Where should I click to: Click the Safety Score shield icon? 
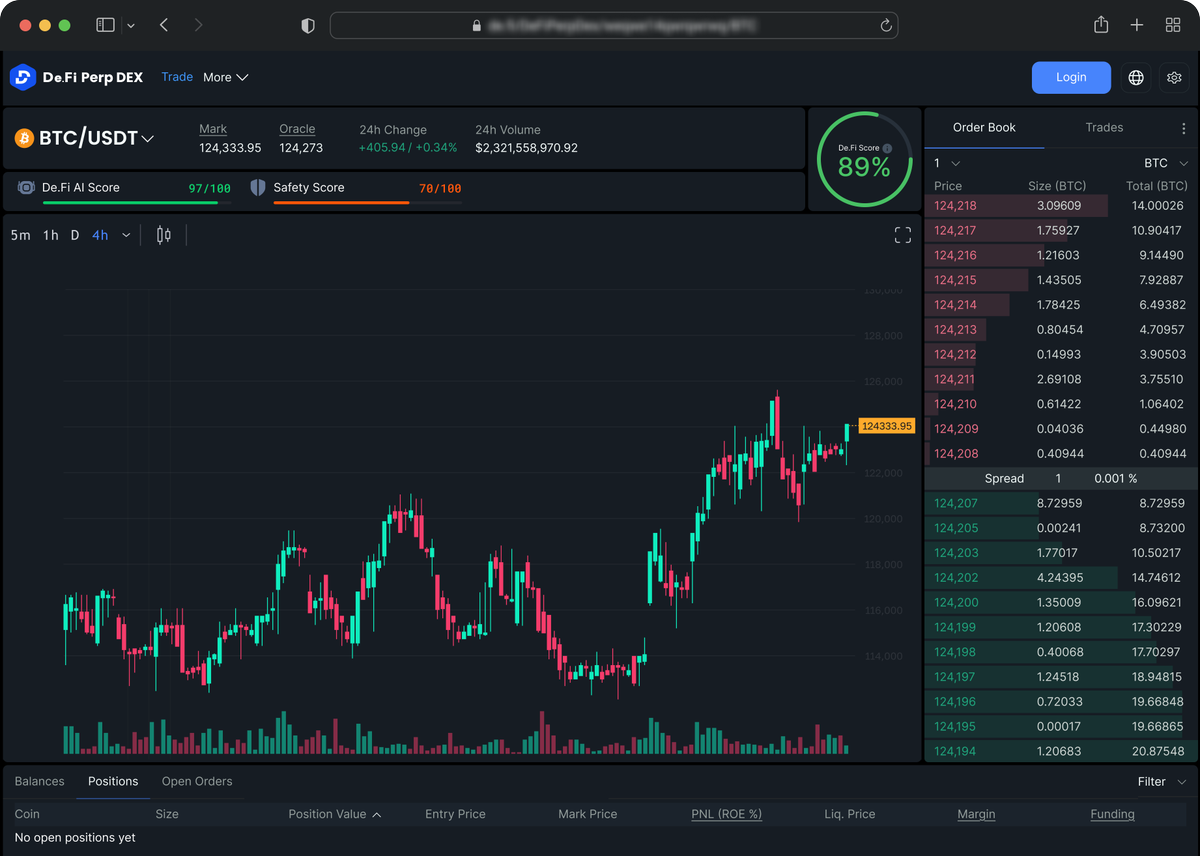pos(259,187)
